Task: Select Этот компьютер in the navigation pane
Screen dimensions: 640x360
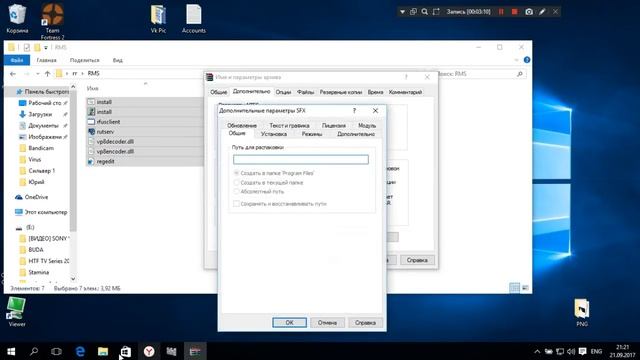Action: [46, 212]
